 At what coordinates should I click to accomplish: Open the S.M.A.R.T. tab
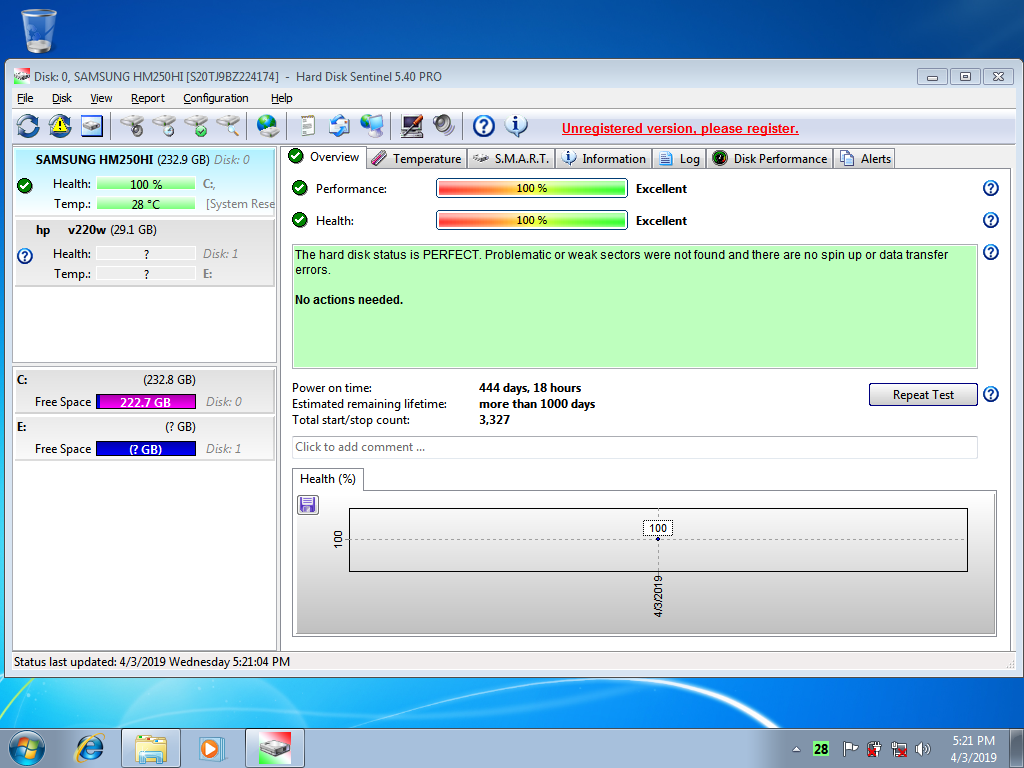tap(510, 158)
